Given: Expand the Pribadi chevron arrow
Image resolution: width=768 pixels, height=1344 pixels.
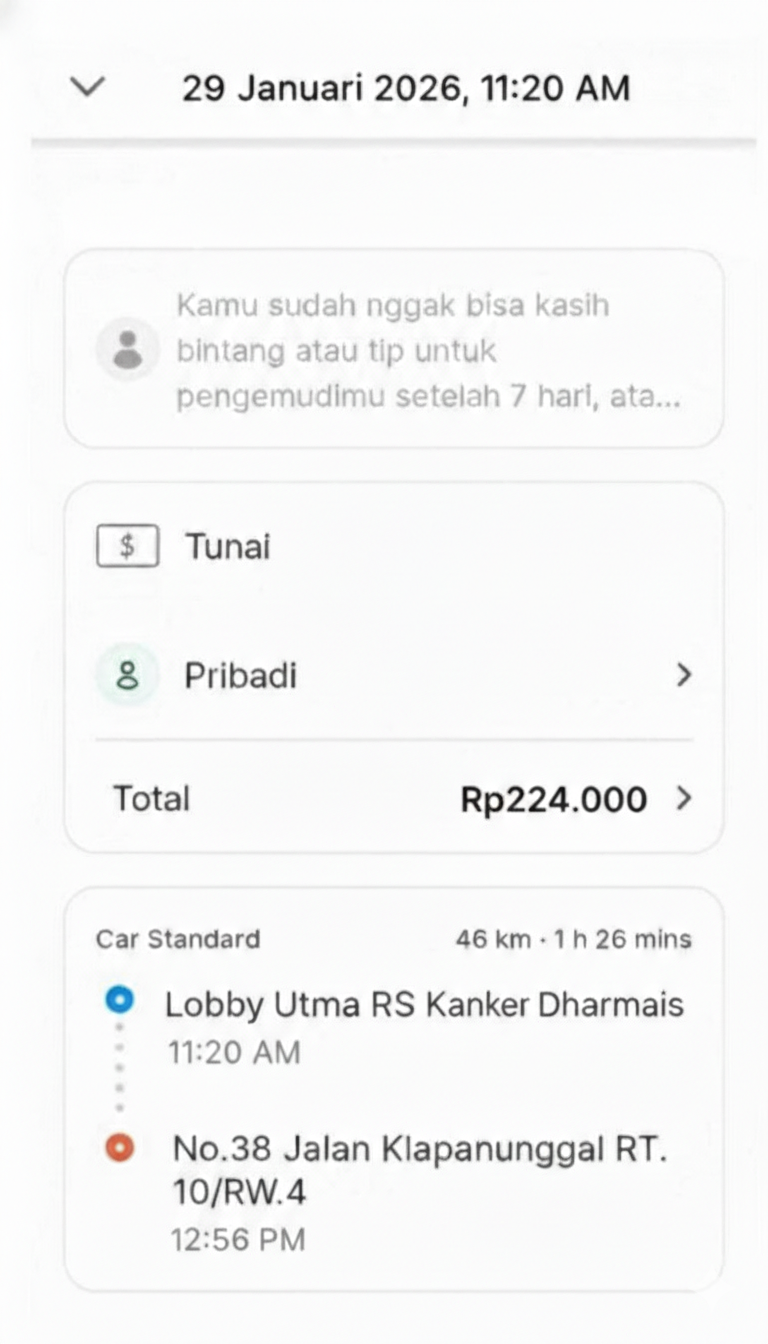Looking at the screenshot, I should pyautogui.click(x=684, y=676).
